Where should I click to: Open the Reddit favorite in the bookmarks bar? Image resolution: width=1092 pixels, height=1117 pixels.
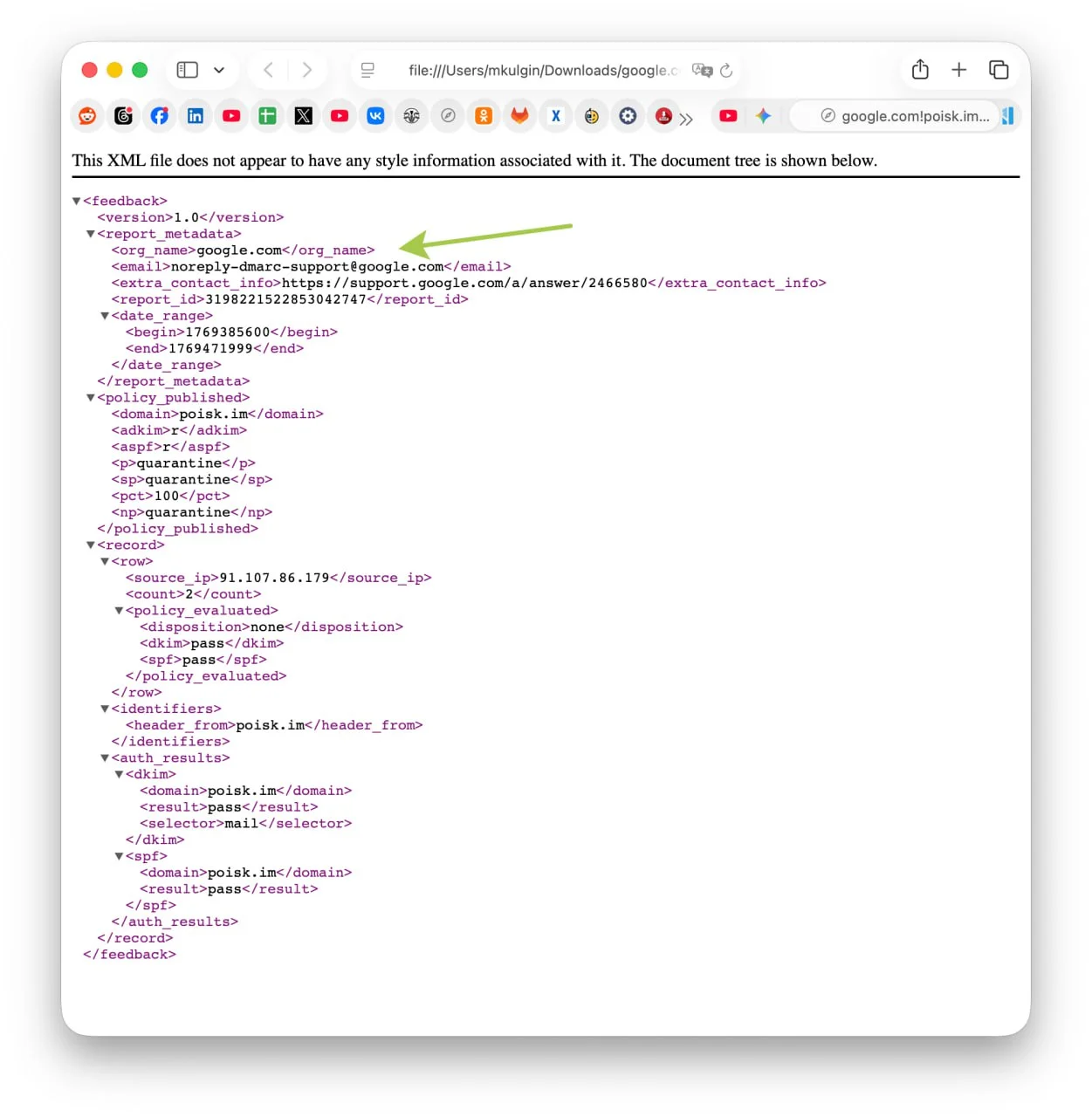87,116
